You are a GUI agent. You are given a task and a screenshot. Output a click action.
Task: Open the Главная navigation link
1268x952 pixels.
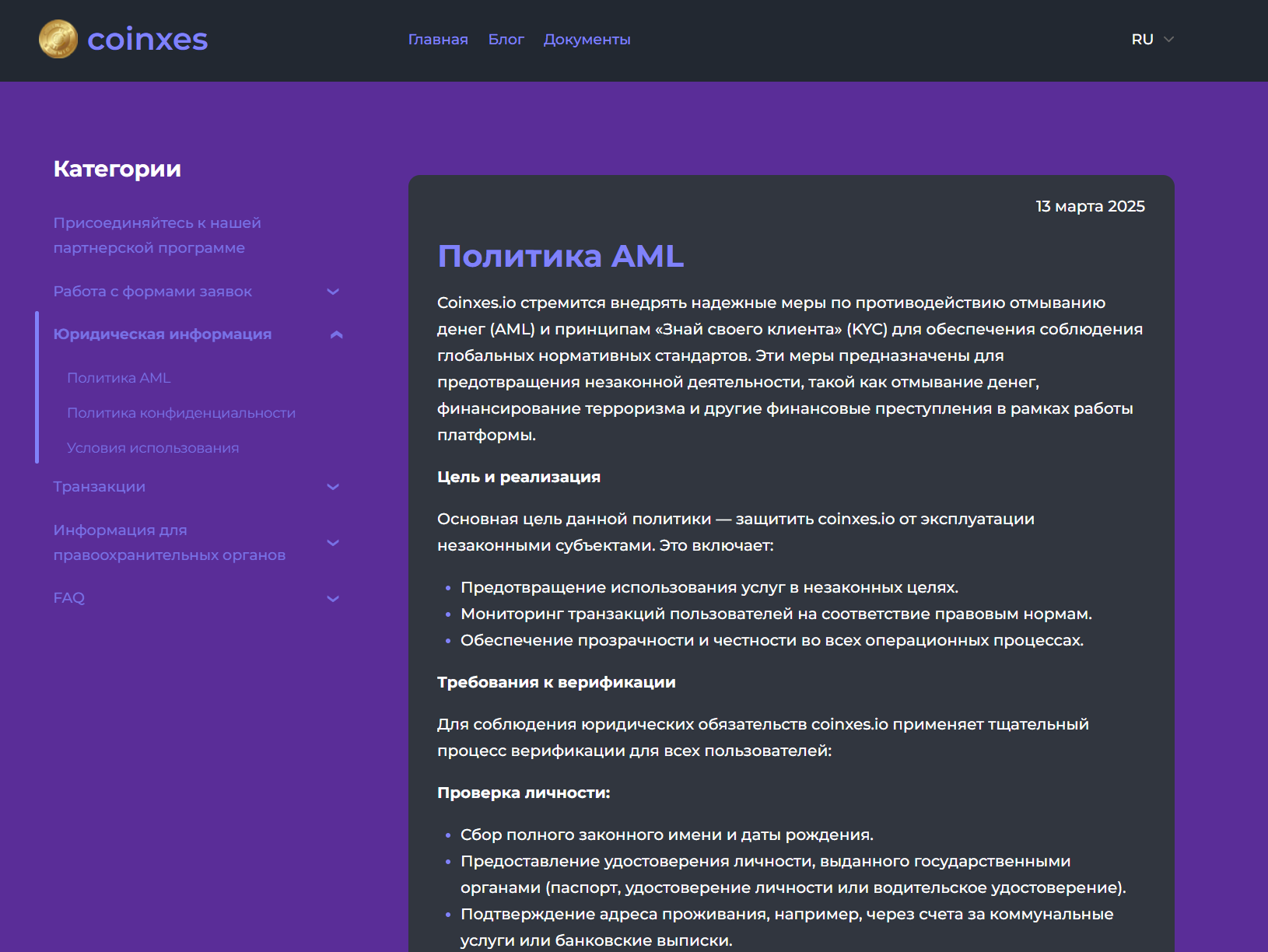(x=438, y=40)
